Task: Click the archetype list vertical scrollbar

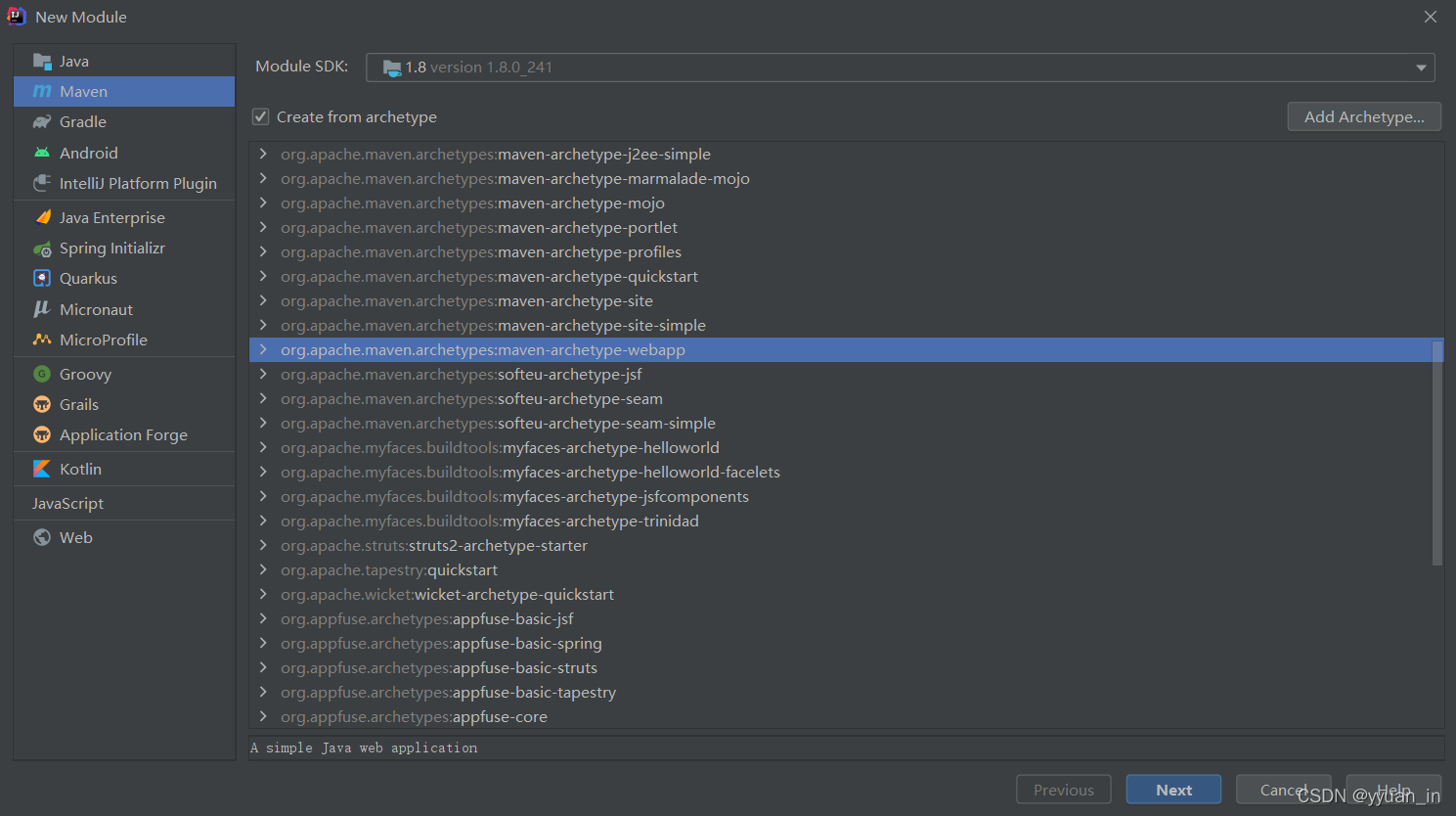Action: [x=1437, y=453]
